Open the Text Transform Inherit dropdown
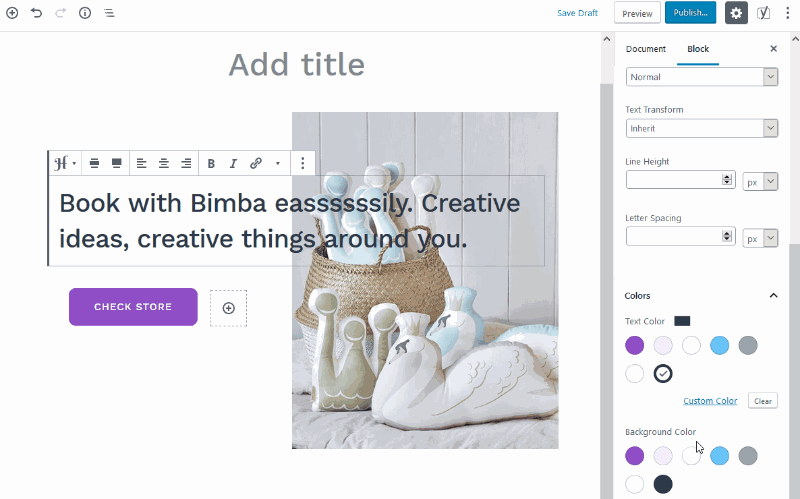This screenshot has width=800, height=499. coord(702,129)
